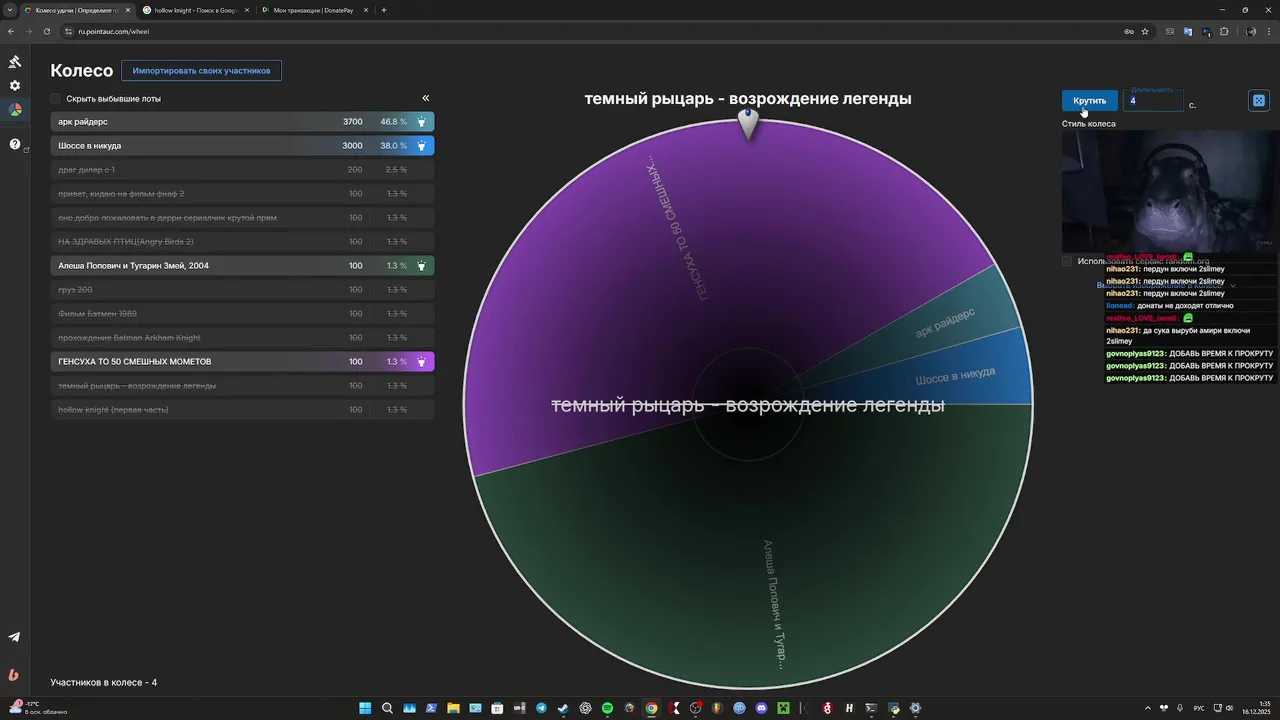Tick the random.org service checkbox
Image resolution: width=1280 pixels, height=720 pixels.
point(1067,261)
